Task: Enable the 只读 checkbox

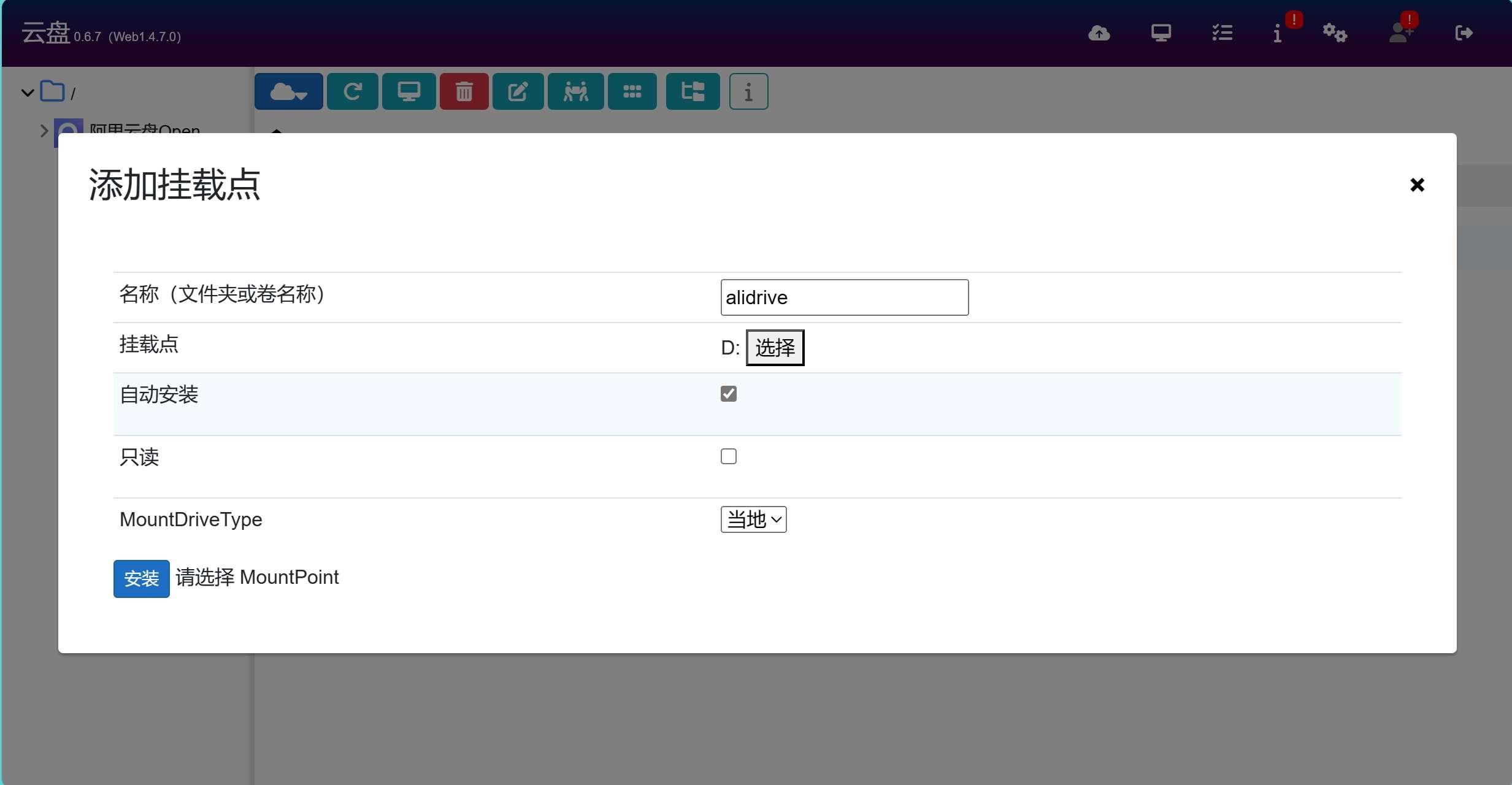Action: click(x=729, y=456)
